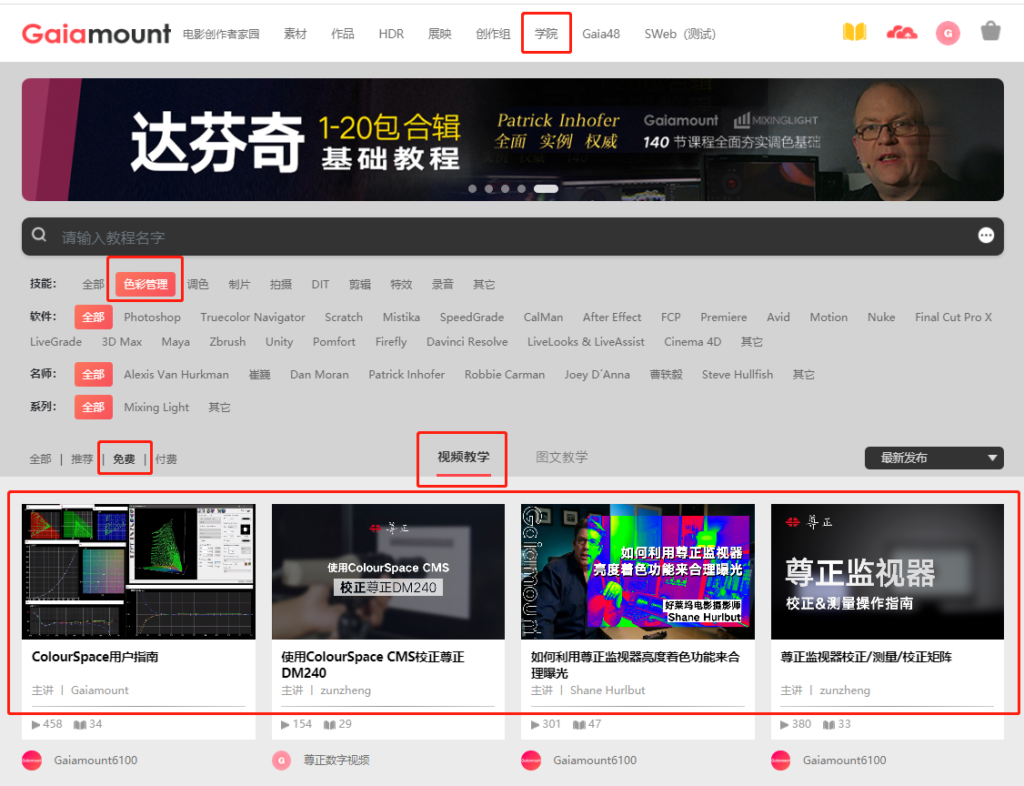Select Davinci Resolve software filter

pyautogui.click(x=467, y=342)
